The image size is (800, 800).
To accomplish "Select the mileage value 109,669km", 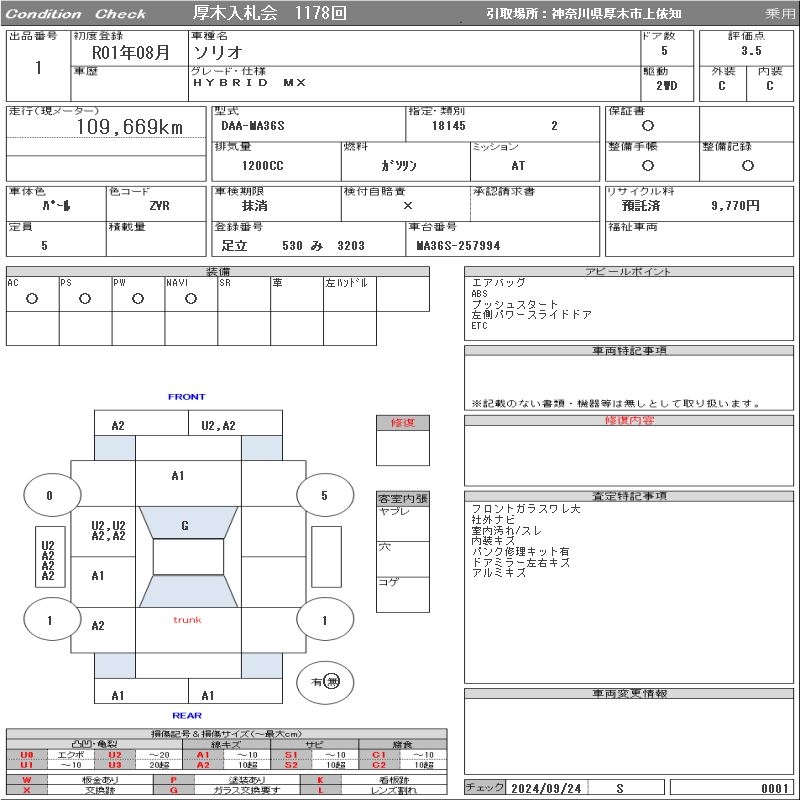I will click(130, 127).
